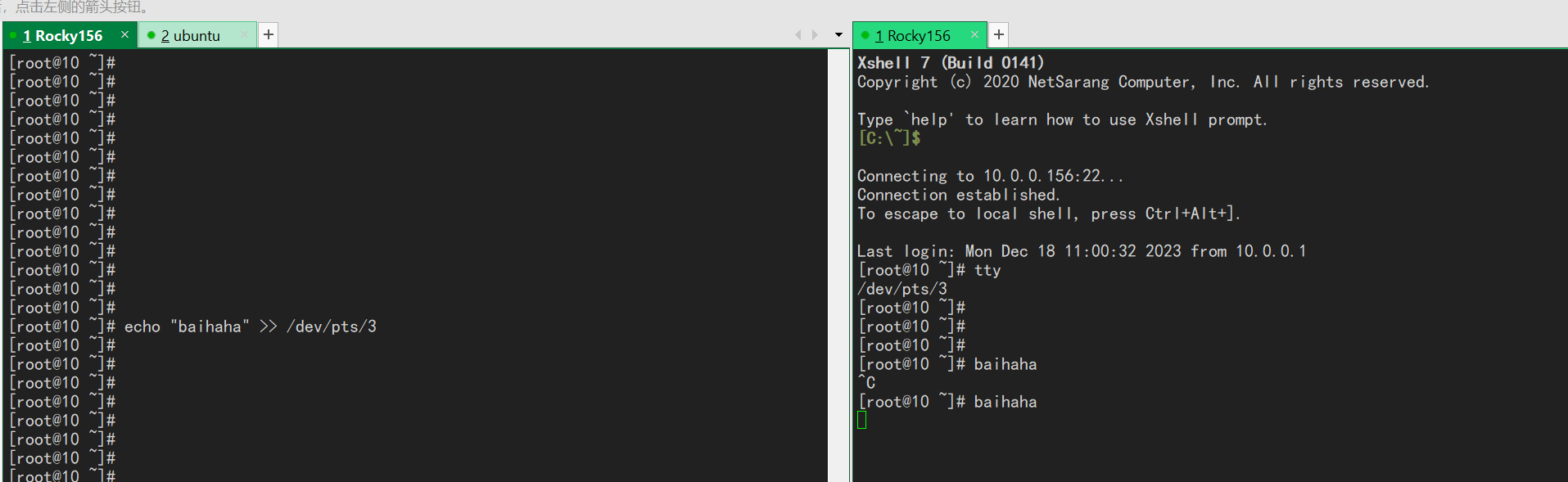Close the left-pane Rocky156 tab
The height and width of the screenshot is (482, 1568).
tap(124, 34)
